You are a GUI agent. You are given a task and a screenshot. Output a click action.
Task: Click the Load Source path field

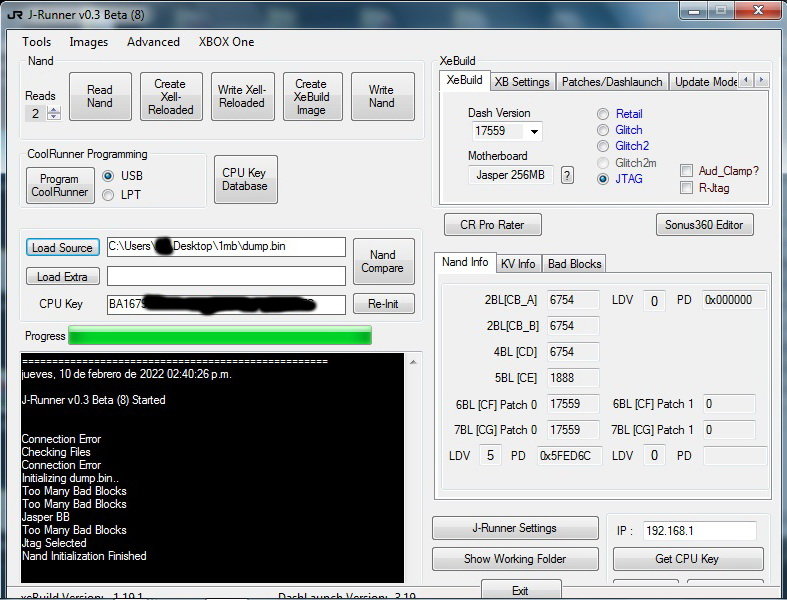[x=226, y=247]
